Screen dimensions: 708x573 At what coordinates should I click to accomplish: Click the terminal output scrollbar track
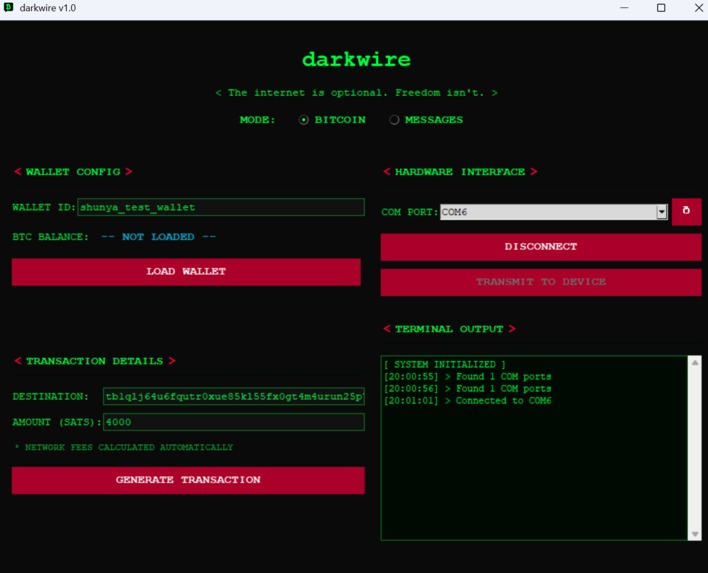point(695,448)
